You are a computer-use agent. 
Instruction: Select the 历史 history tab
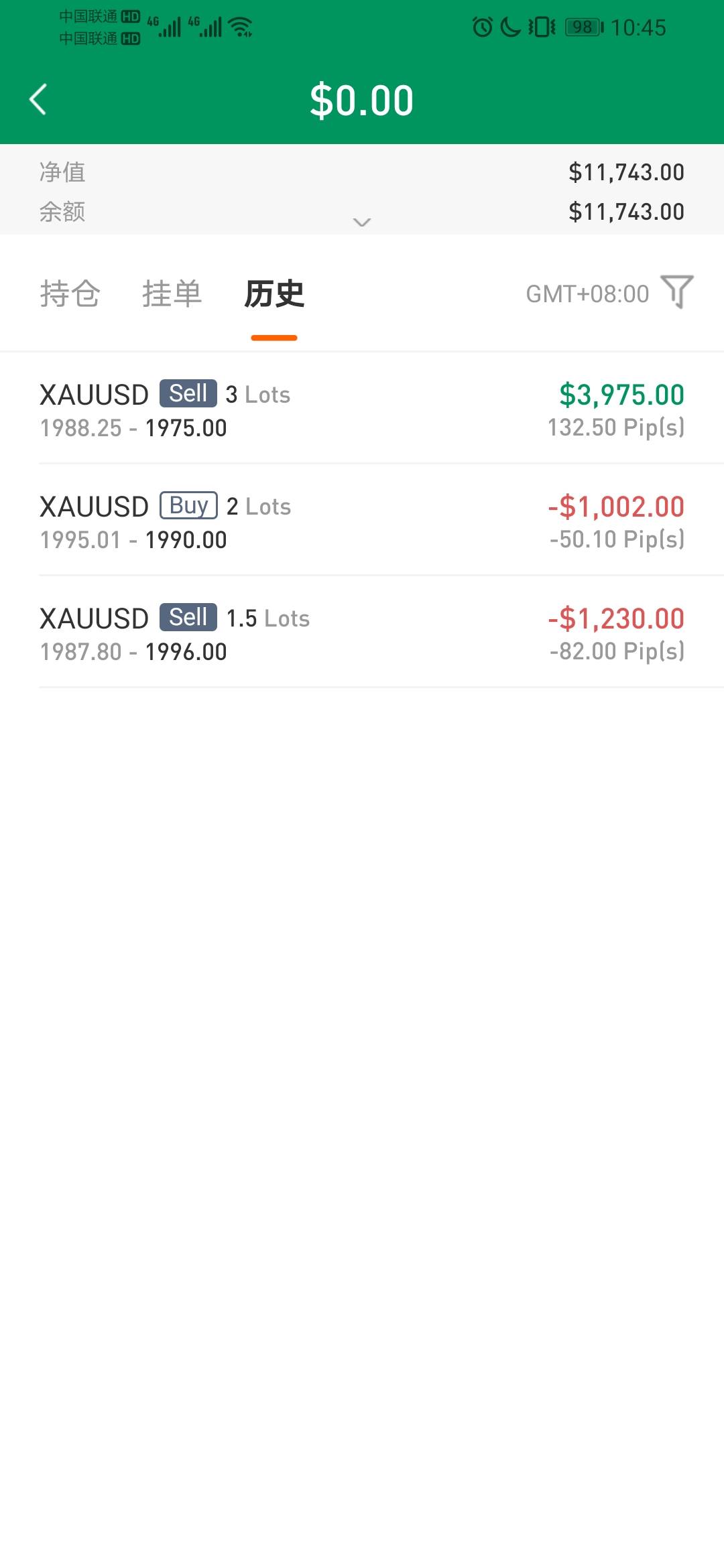[x=274, y=293]
